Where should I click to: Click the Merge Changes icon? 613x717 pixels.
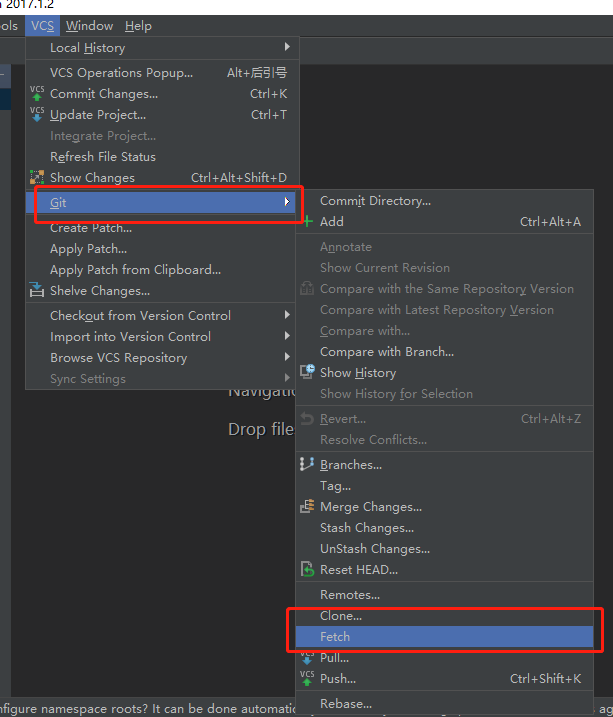(307, 506)
